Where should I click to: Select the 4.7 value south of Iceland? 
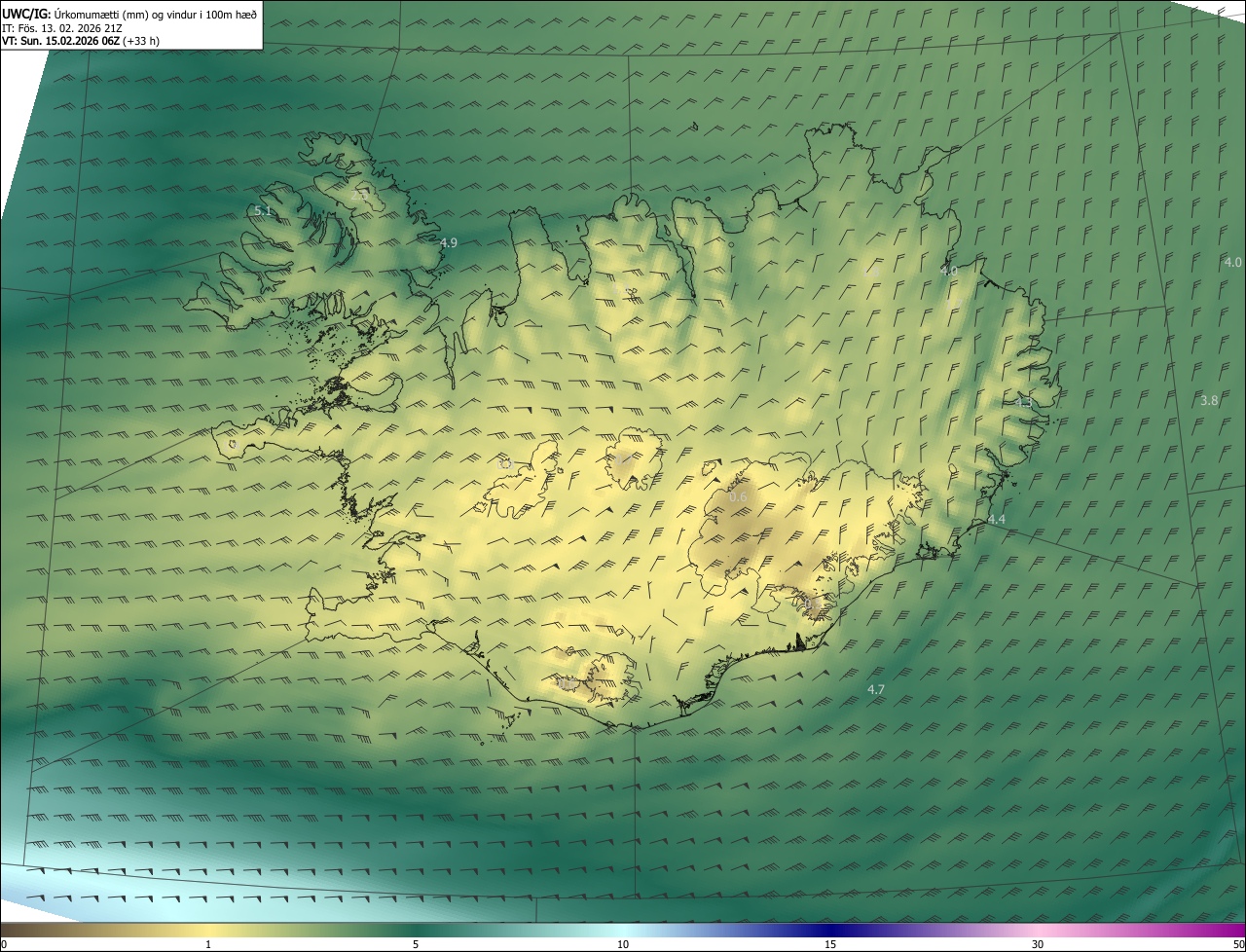point(876,689)
